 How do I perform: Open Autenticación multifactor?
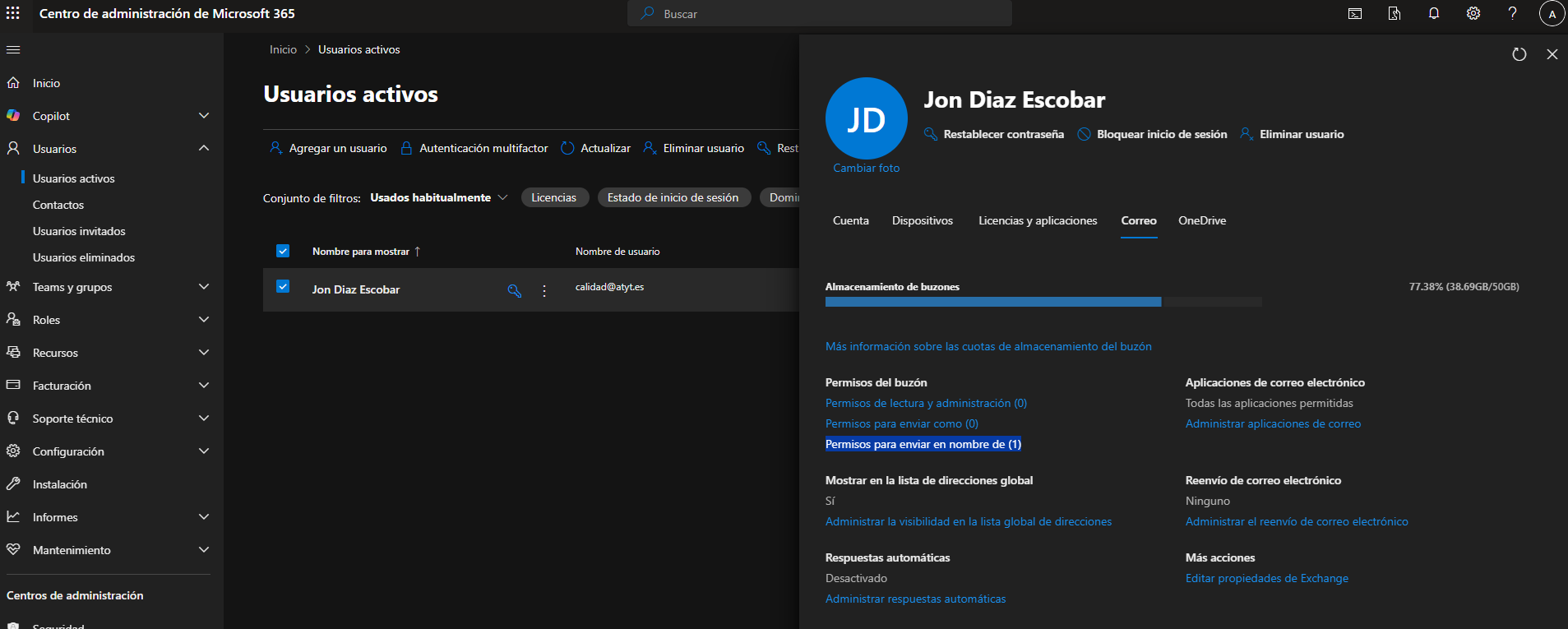click(x=474, y=149)
